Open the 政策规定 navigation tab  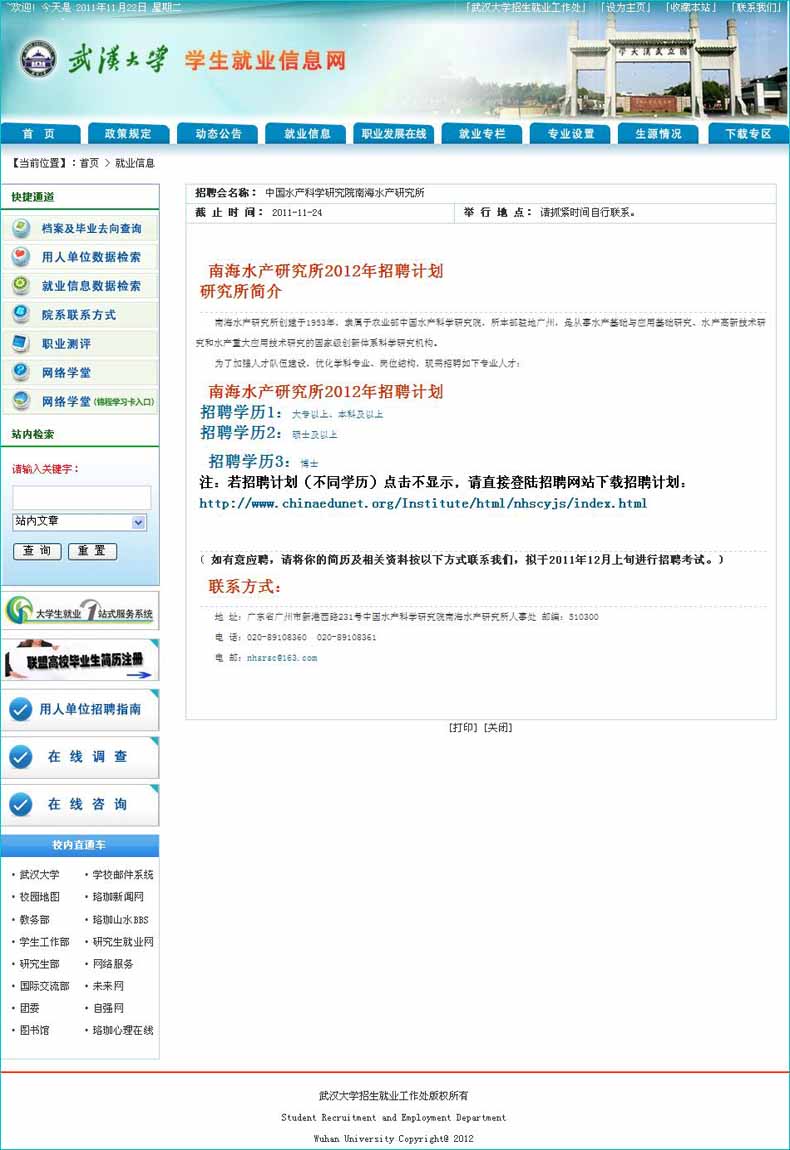tap(128, 133)
